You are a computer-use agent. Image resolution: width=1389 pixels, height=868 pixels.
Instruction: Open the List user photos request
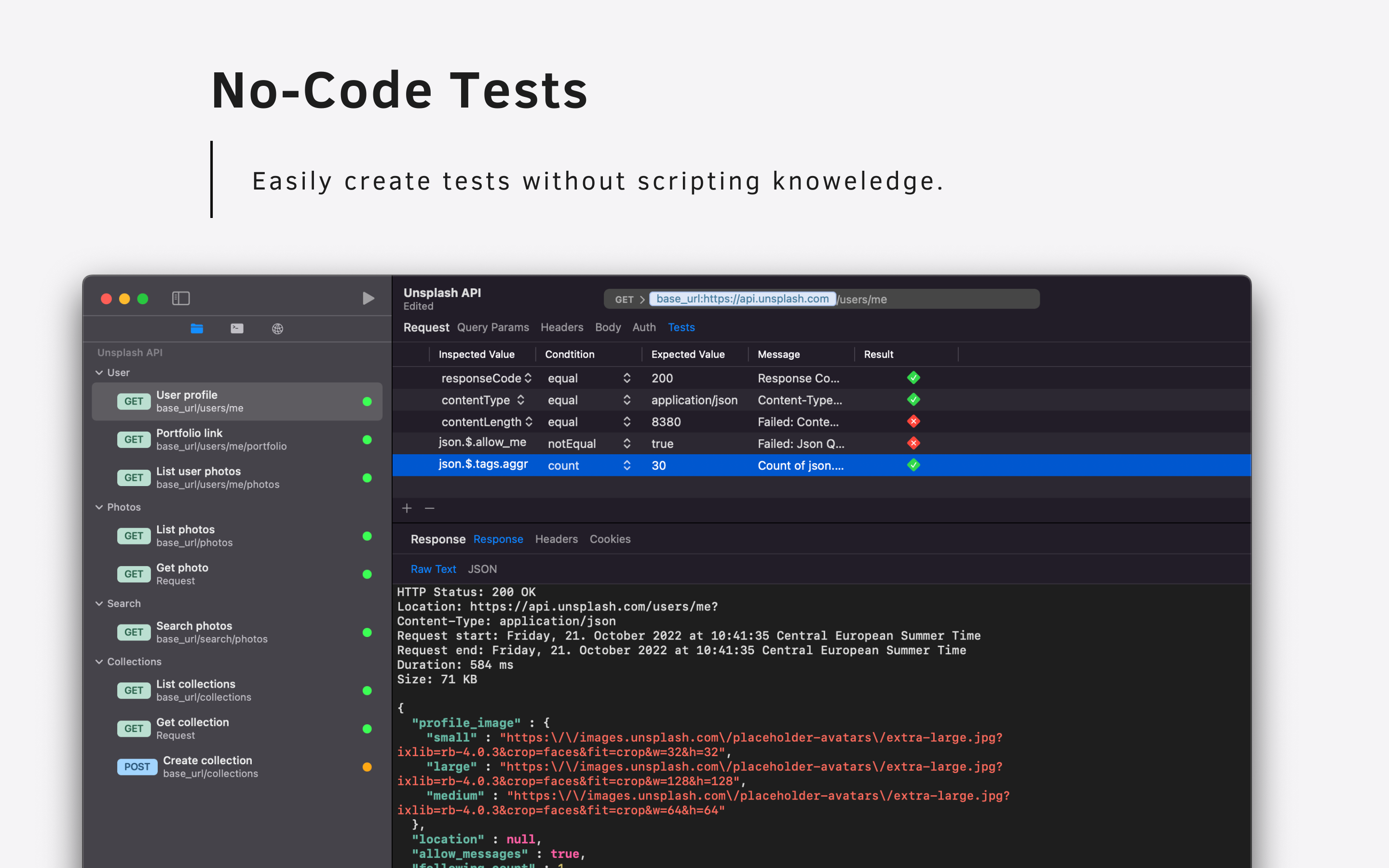237,477
